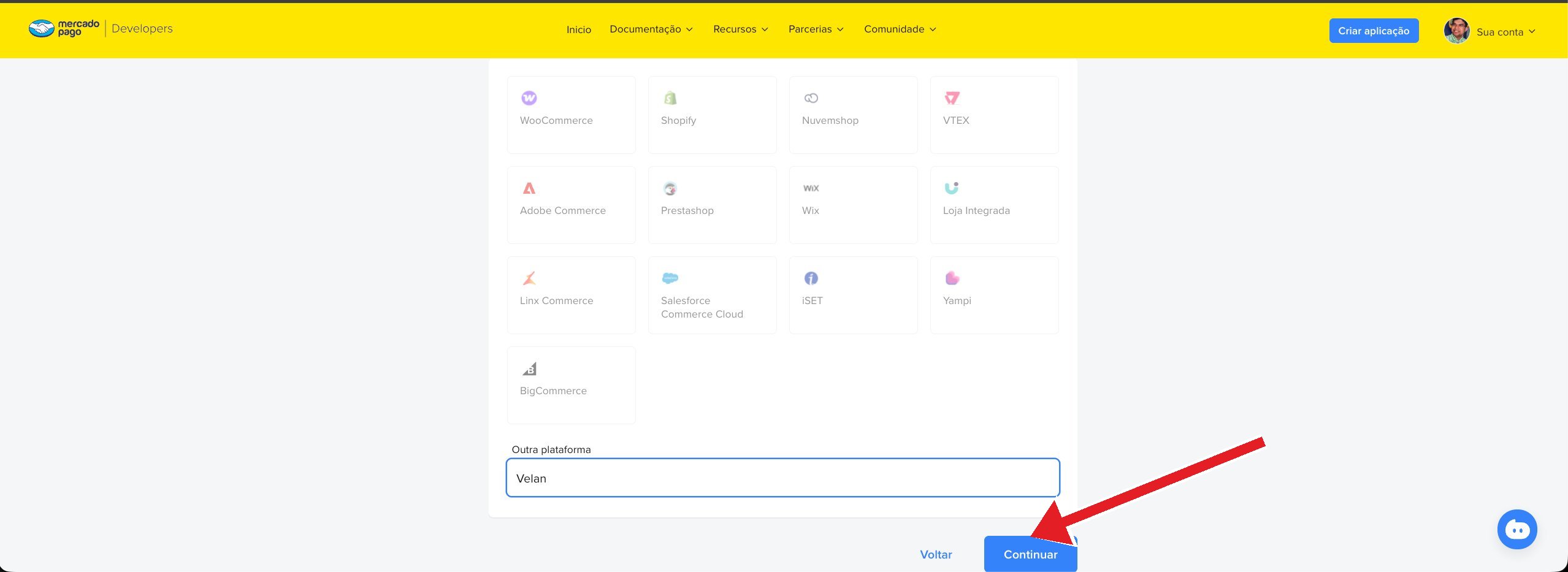Select the WooCommerce logo icon
This screenshot has height=572, width=1568.
coord(529,98)
